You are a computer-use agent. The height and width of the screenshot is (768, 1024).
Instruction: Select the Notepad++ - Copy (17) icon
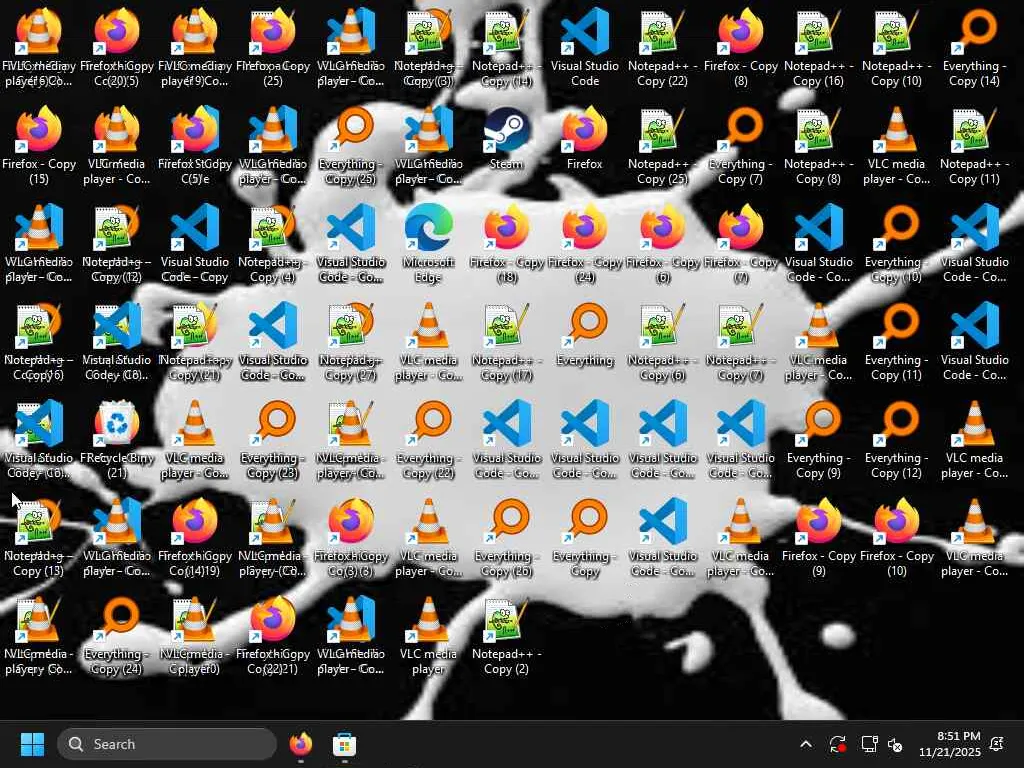506,342
